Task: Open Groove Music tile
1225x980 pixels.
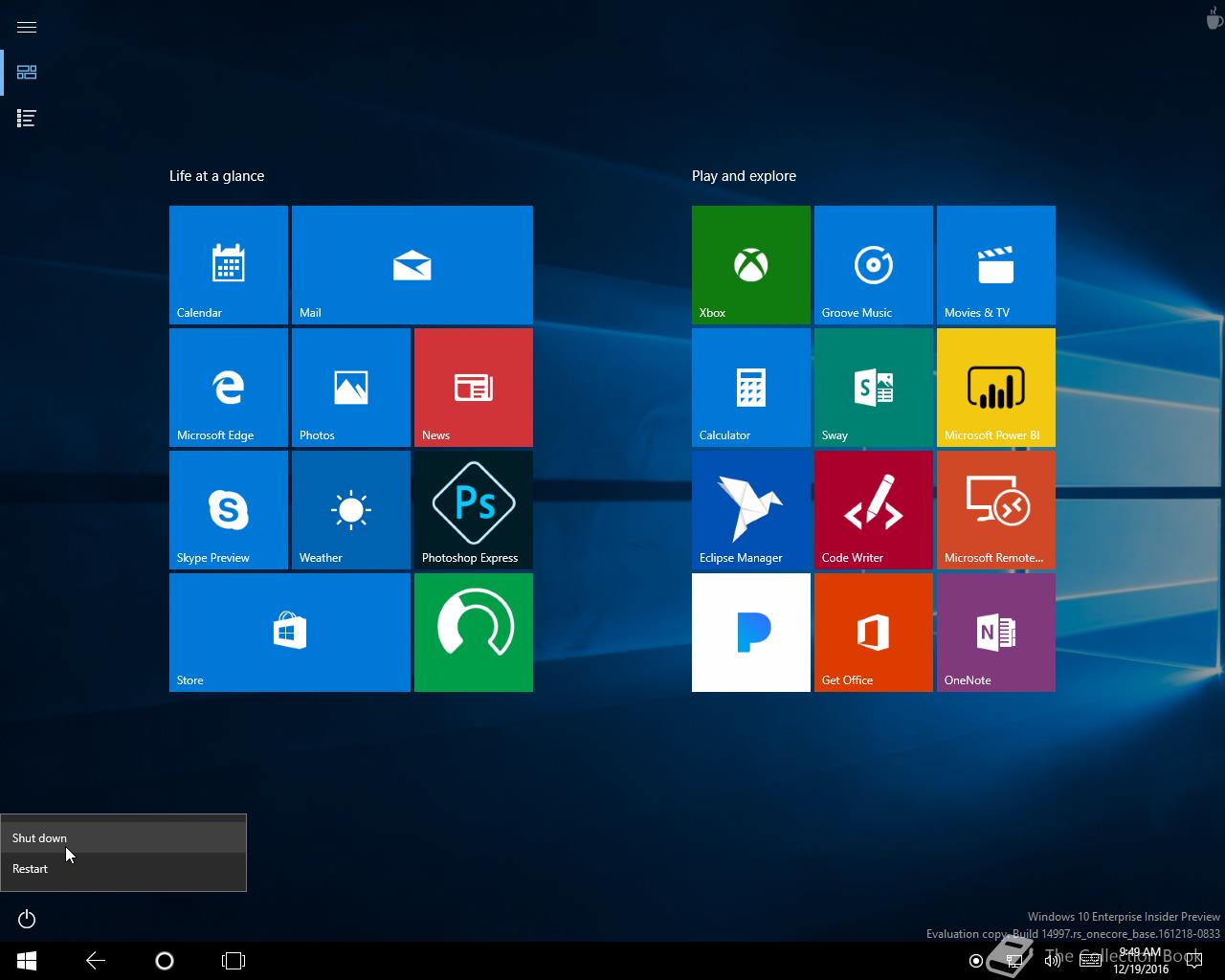Action: [874, 265]
